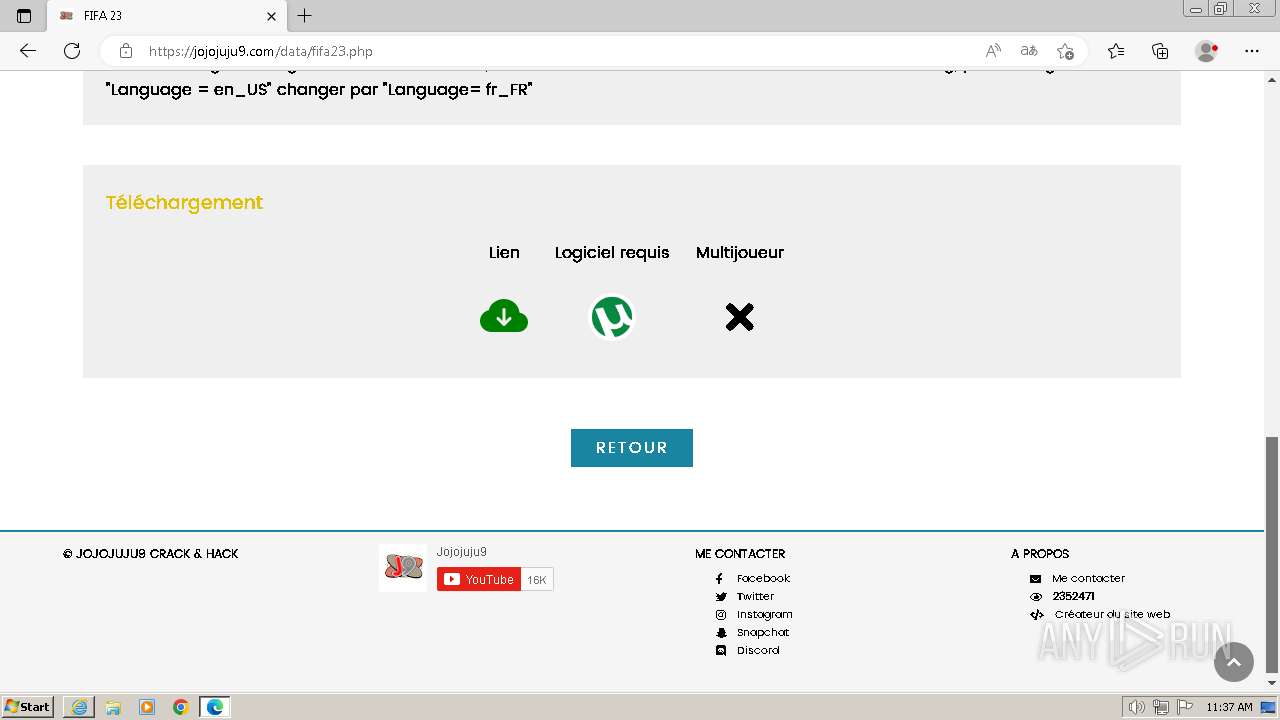Click the volume speaker tray icon
This screenshot has width=1280, height=720.
pyautogui.click(x=1137, y=707)
